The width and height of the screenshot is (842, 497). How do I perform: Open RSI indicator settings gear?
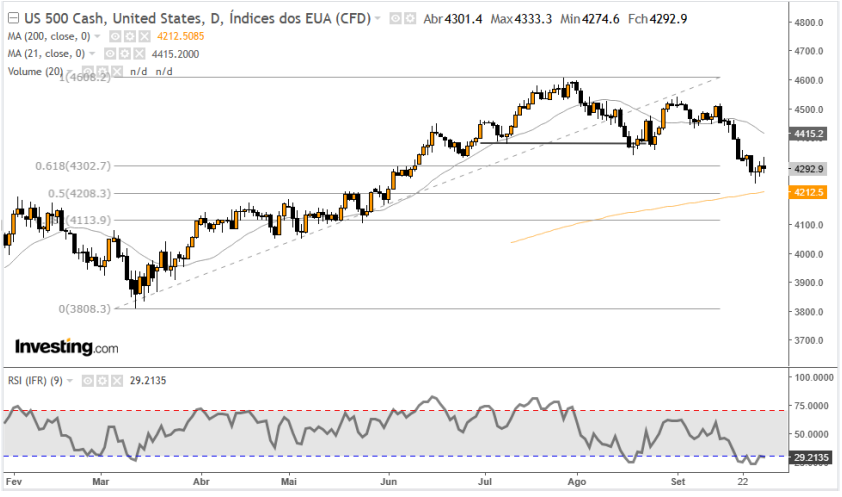tap(101, 381)
